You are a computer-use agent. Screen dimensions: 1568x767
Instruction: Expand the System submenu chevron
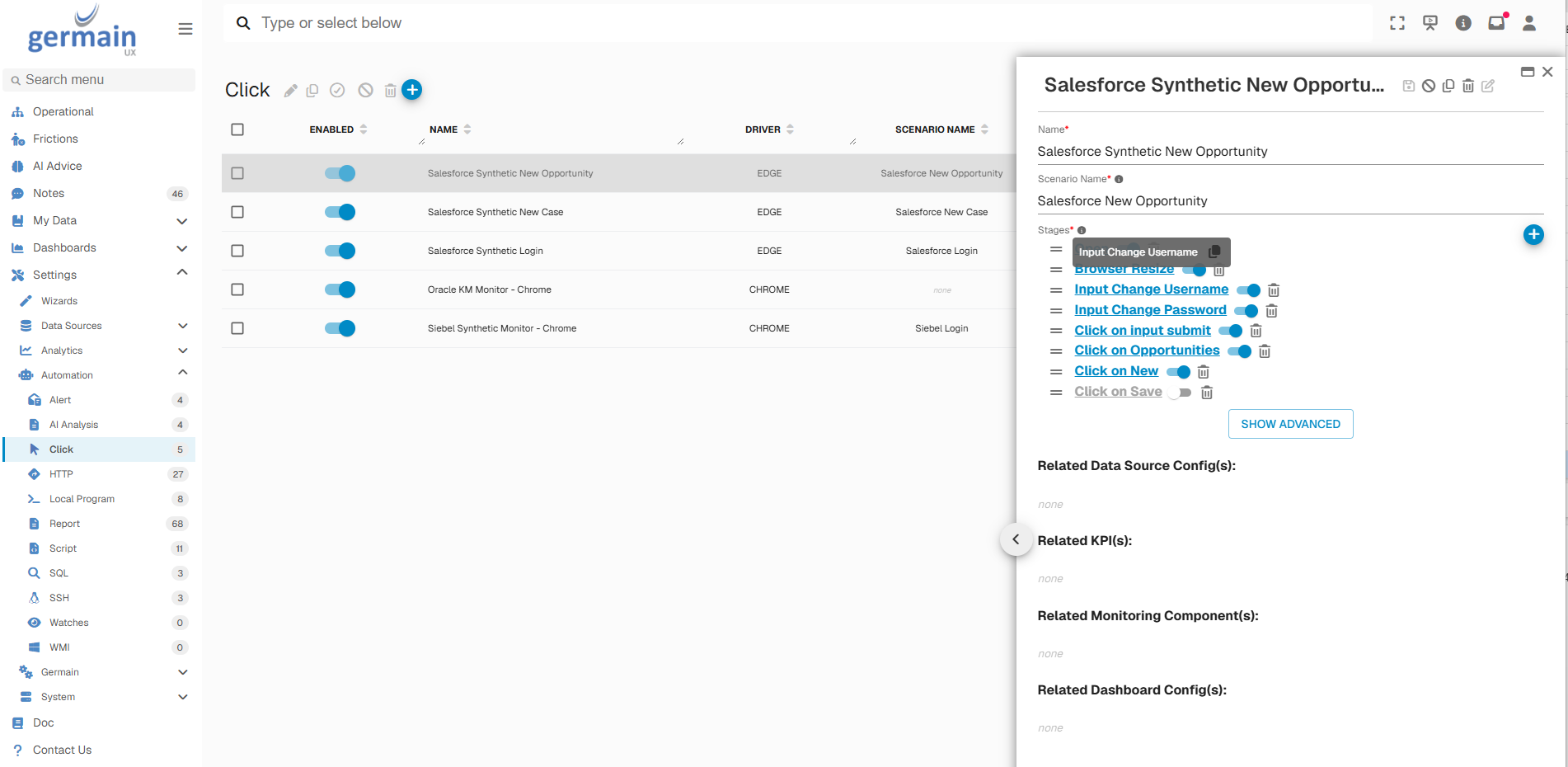pyautogui.click(x=183, y=697)
